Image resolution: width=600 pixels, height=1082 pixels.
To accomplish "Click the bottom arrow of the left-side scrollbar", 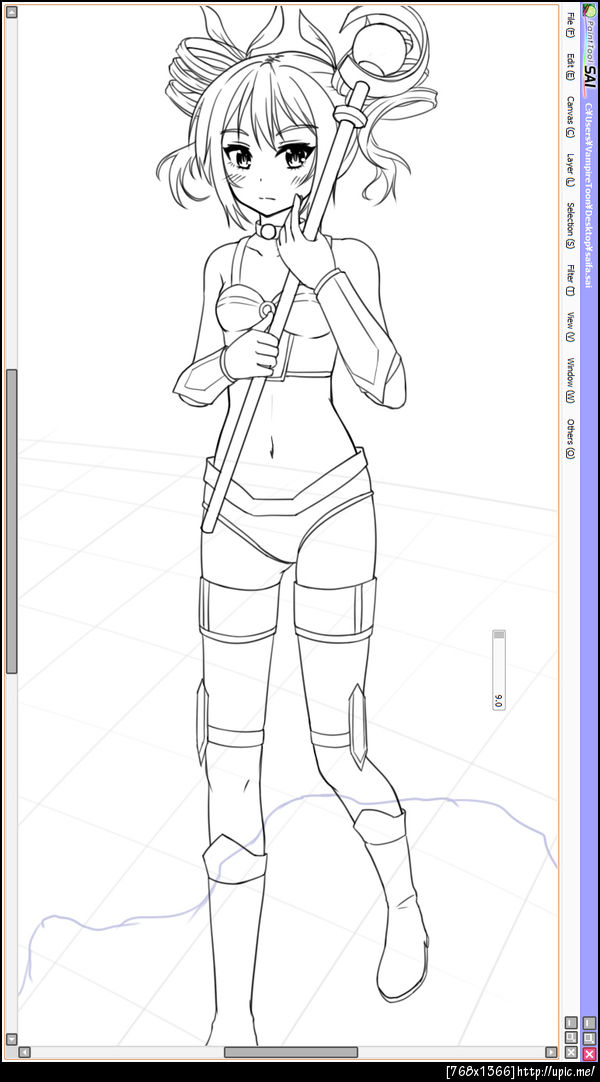I will click(x=11, y=1039).
